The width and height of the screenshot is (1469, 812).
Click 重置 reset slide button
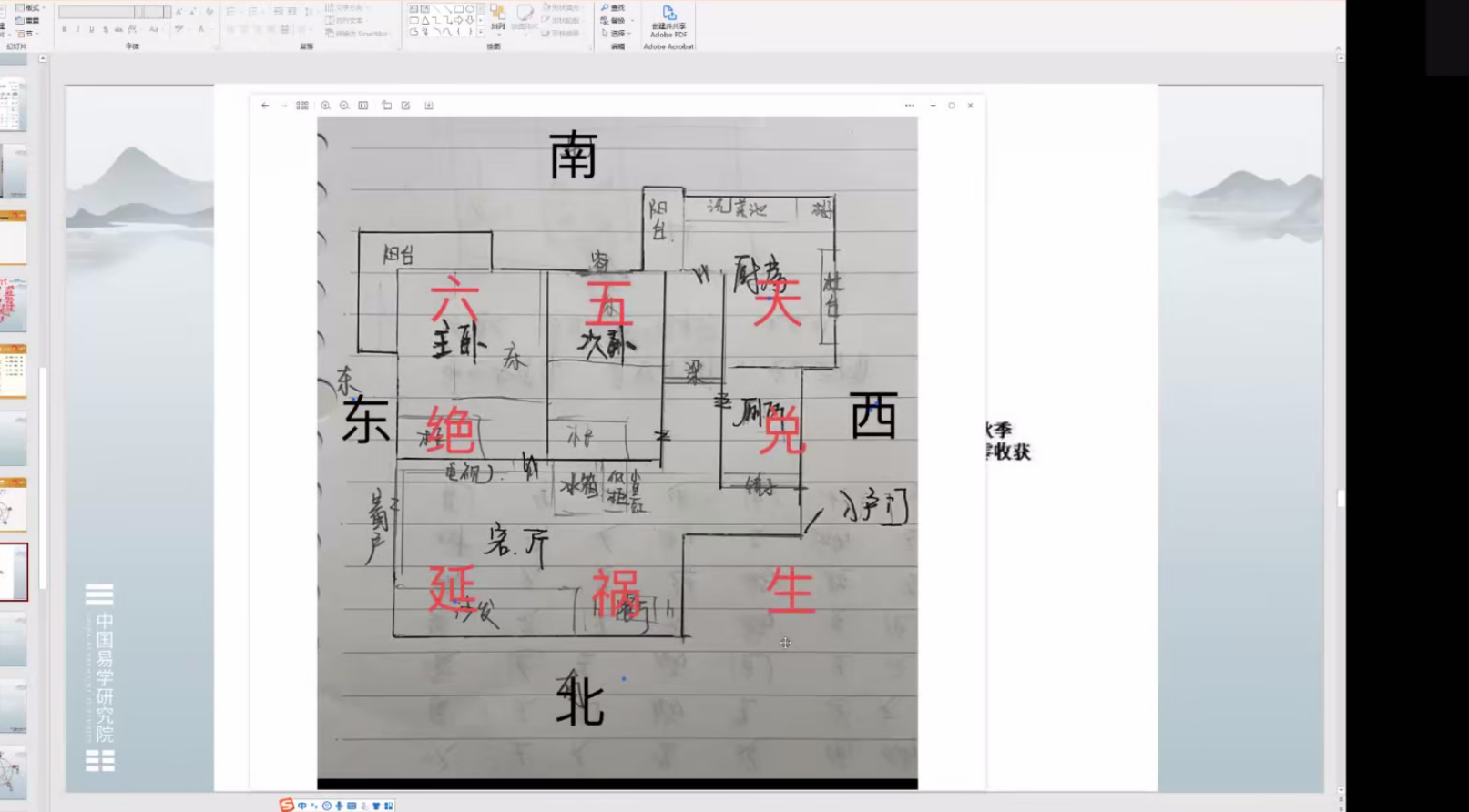(x=27, y=20)
